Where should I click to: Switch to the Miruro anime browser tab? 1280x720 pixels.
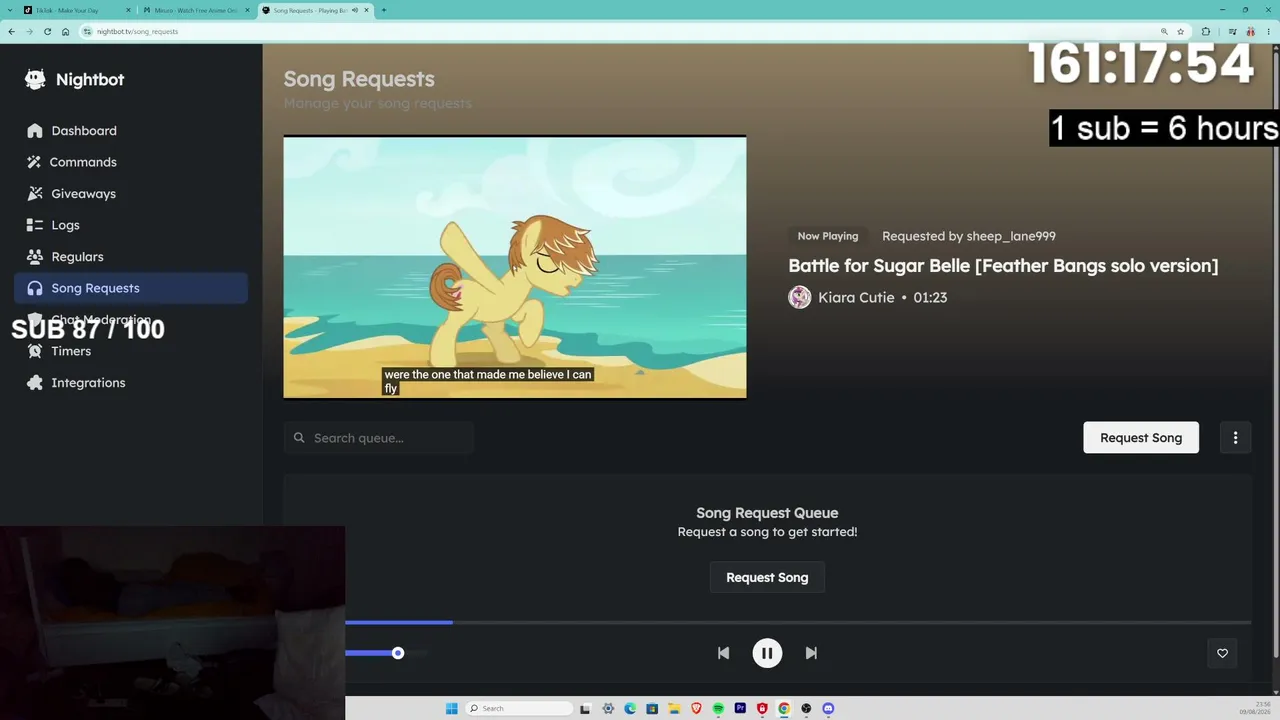coord(196,10)
